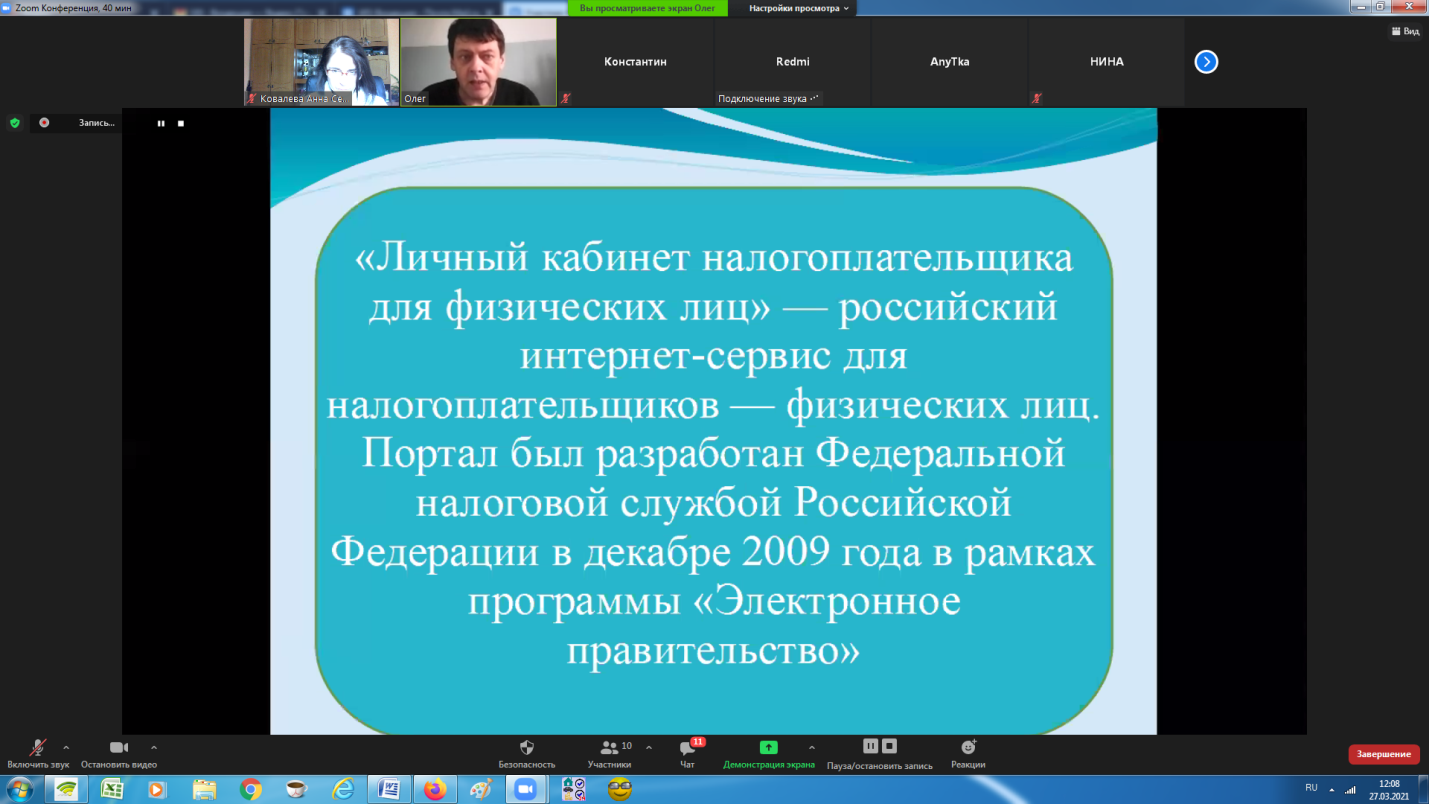This screenshot has width=1429, height=804.
Task: Expand the arrow next to Участники
Action: (x=649, y=747)
